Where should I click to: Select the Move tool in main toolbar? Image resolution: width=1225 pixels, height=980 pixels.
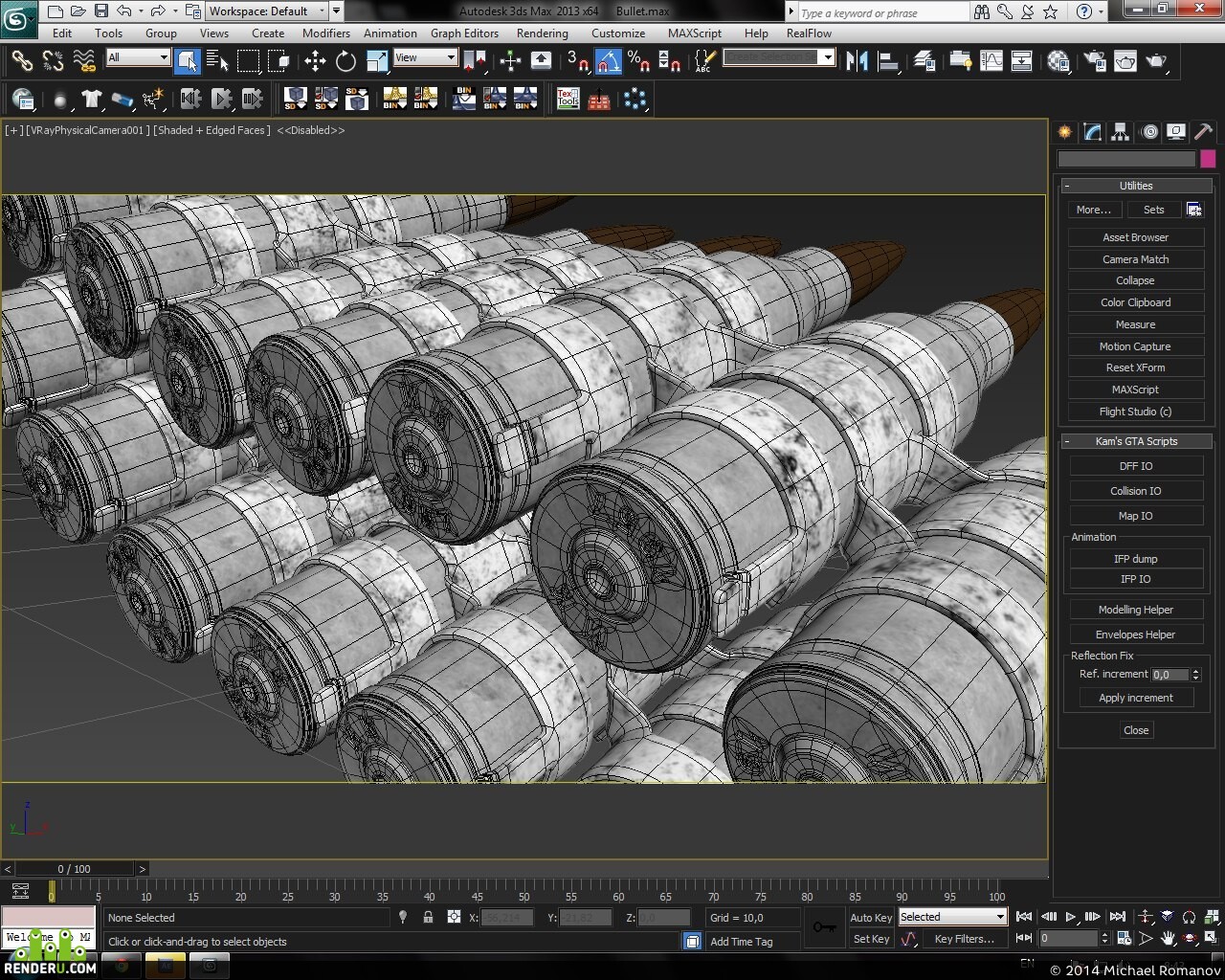click(x=315, y=62)
